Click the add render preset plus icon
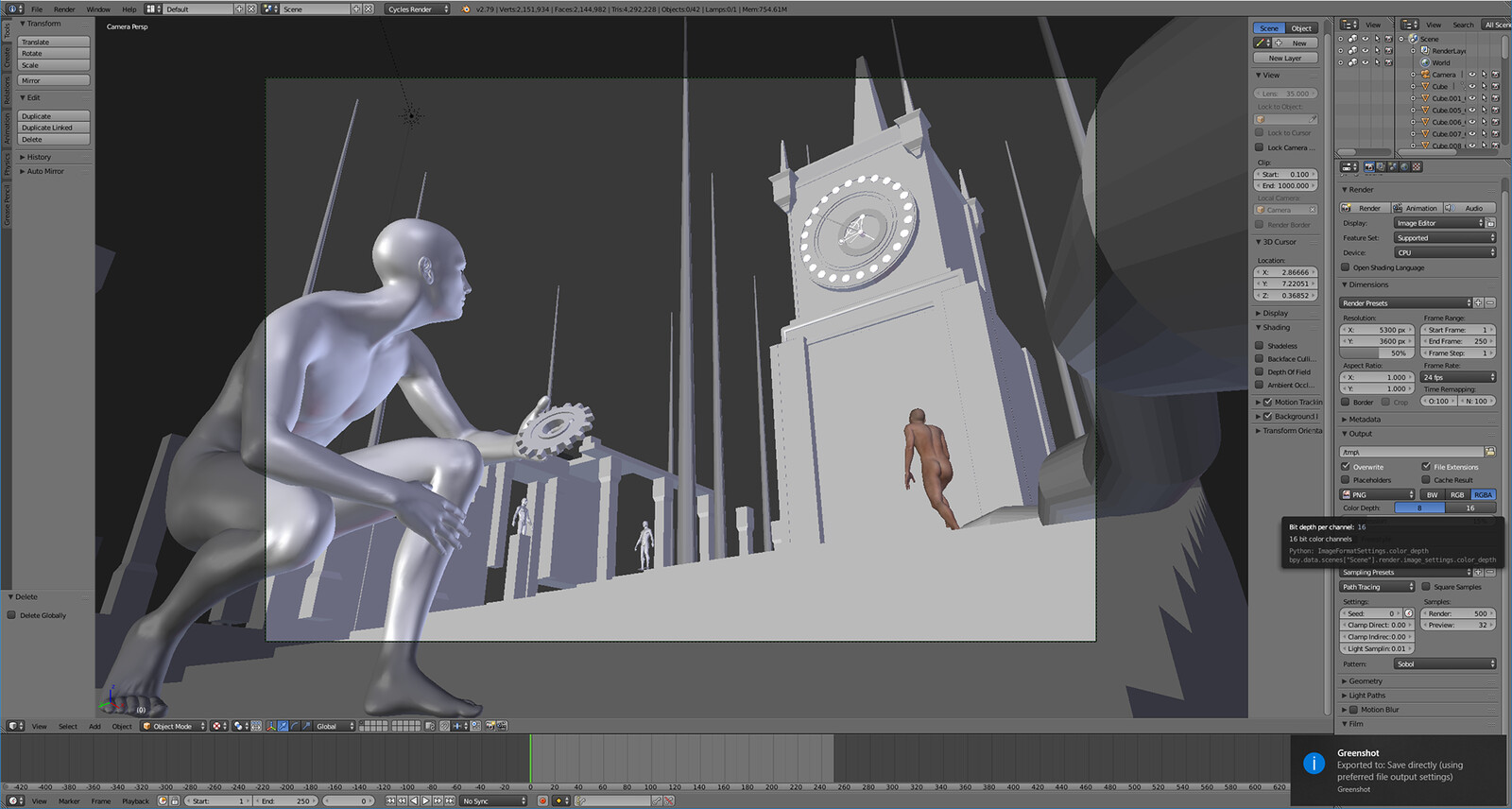The width and height of the screenshot is (1512, 809). (1479, 303)
